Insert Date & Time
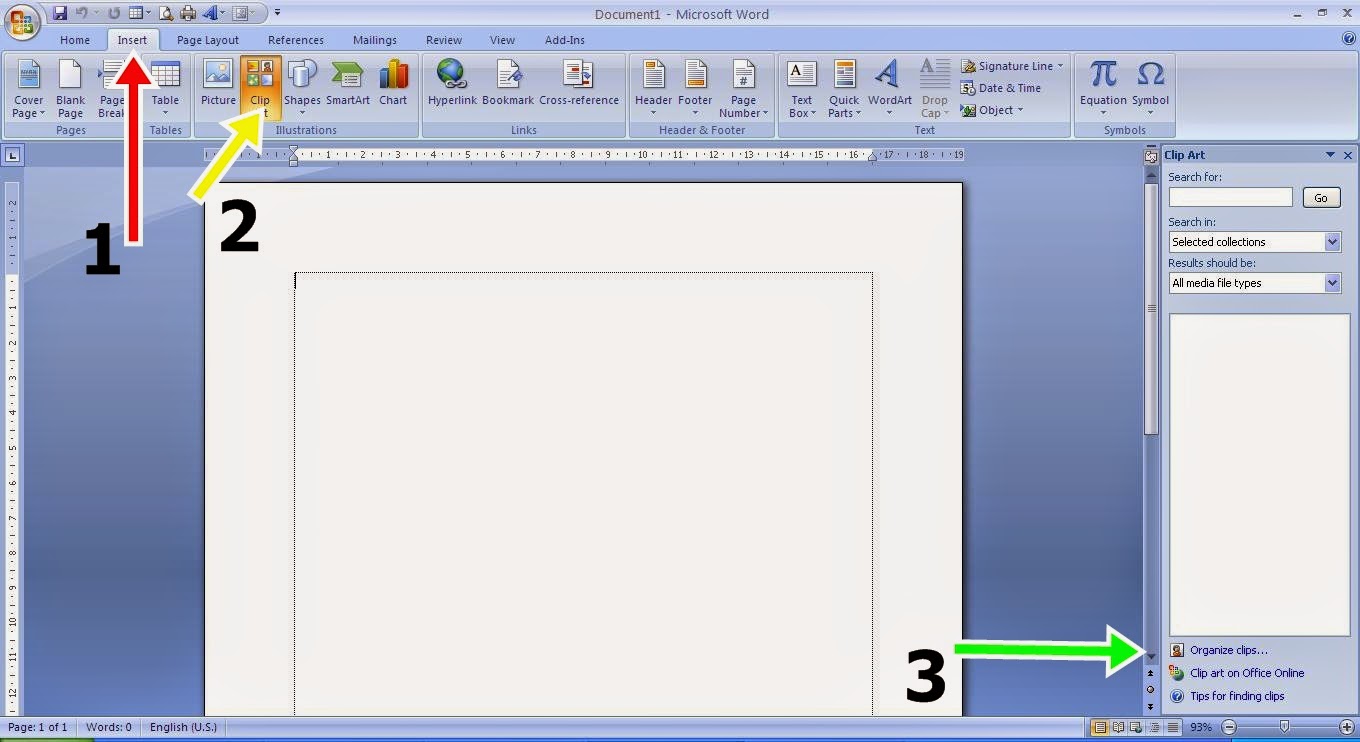This screenshot has width=1360, height=742. point(1001,88)
